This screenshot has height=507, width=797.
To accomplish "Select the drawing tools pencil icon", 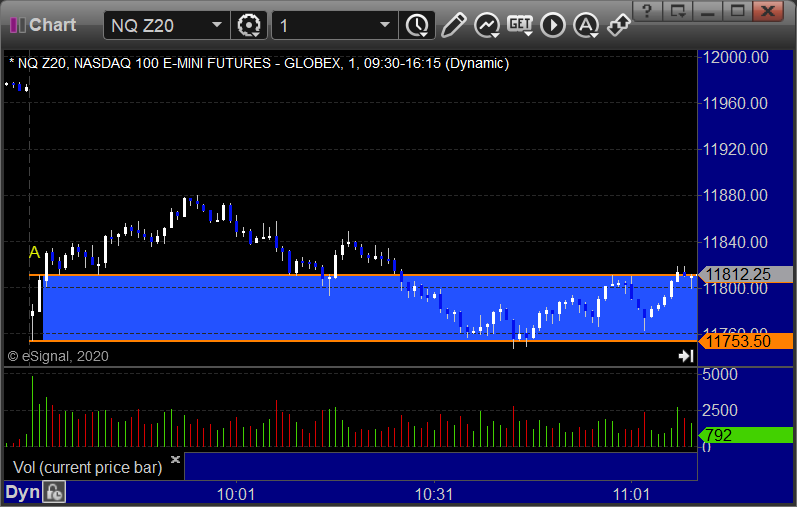I will click(453, 25).
